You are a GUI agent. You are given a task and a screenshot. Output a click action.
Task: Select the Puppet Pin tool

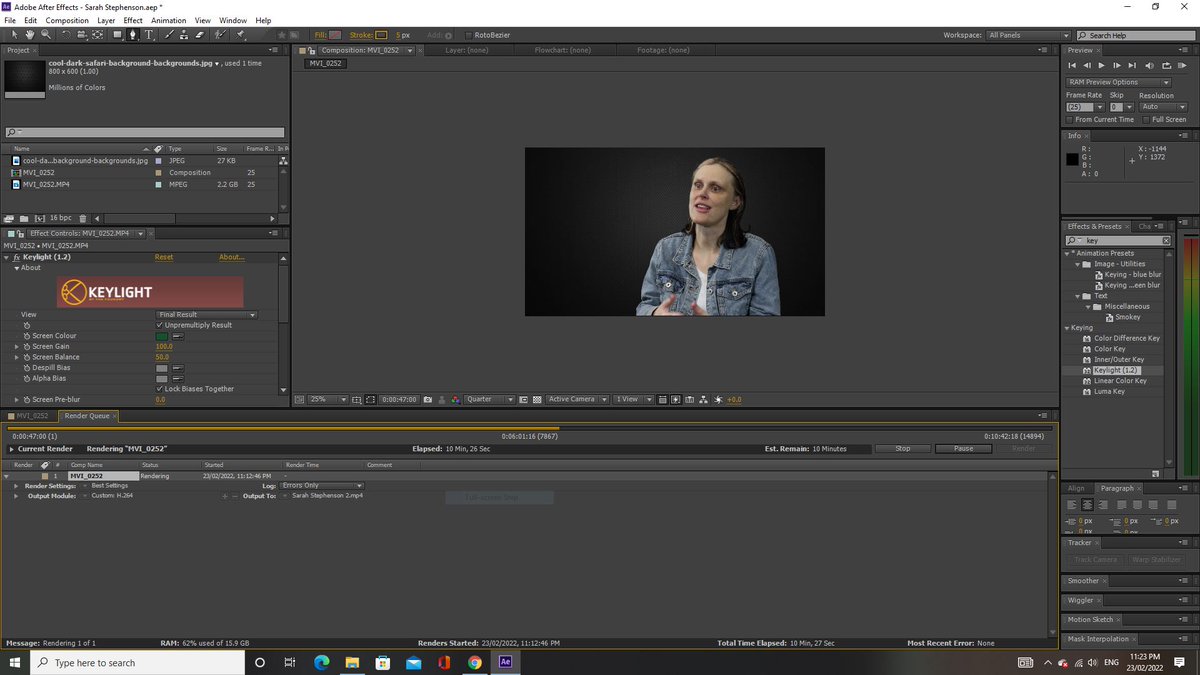click(x=240, y=34)
